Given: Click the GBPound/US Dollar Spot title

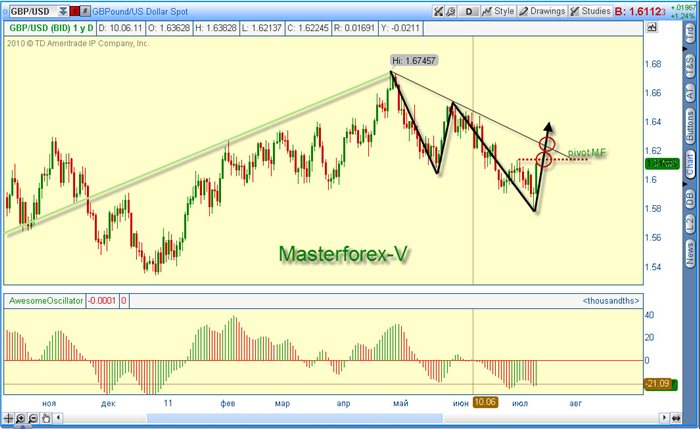Looking at the screenshot, I should (140, 12).
